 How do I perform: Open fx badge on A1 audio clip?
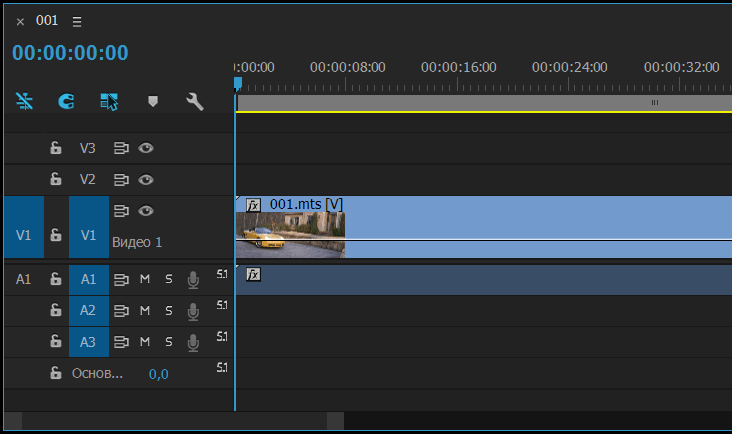(253, 274)
